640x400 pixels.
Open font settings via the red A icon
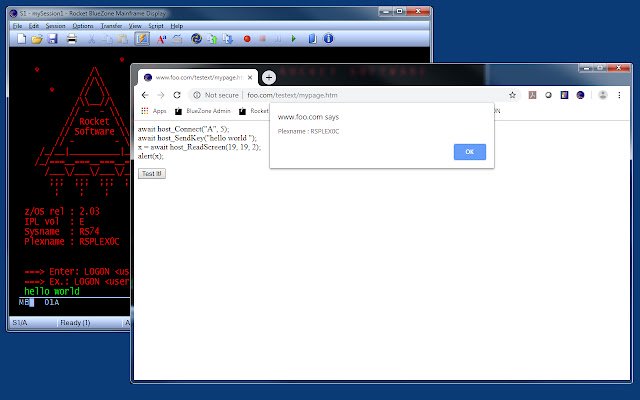161,39
